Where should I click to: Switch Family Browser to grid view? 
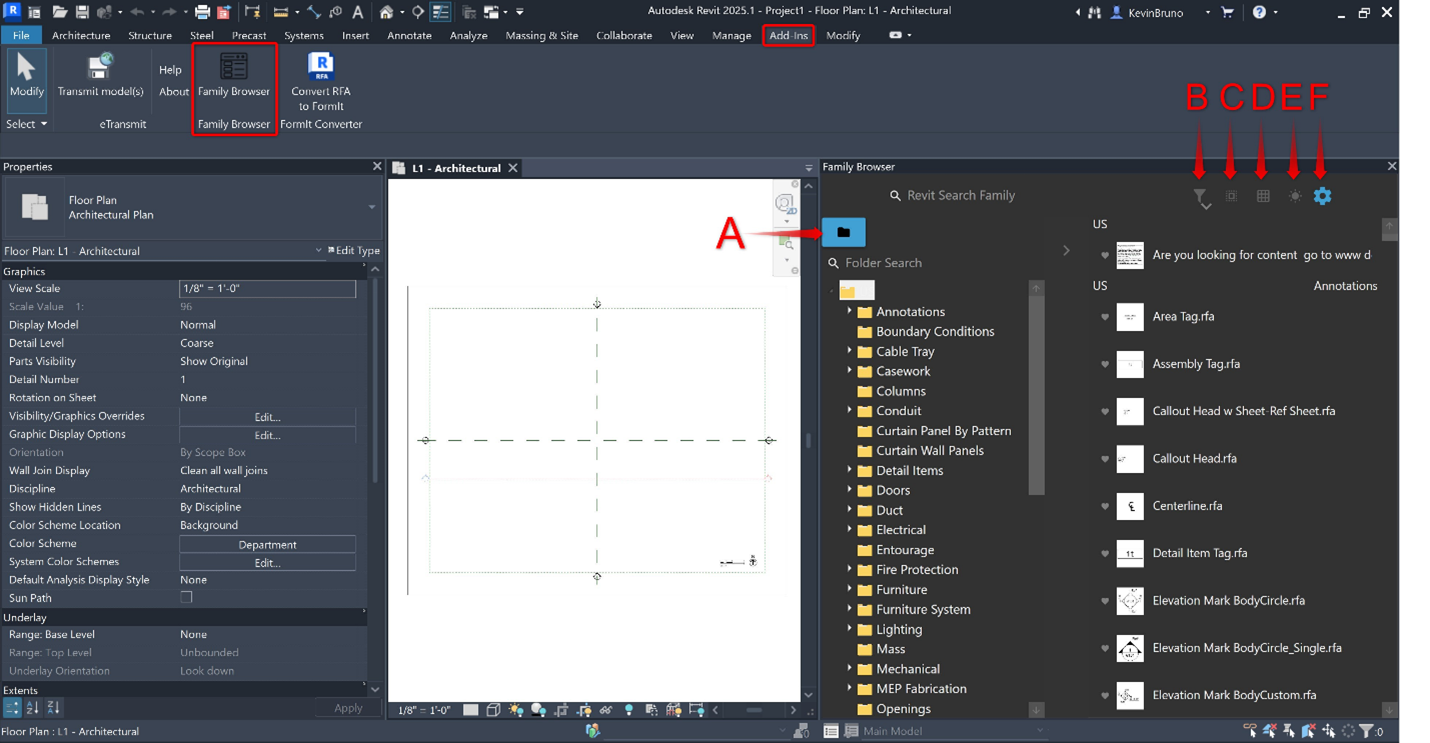pos(1263,196)
